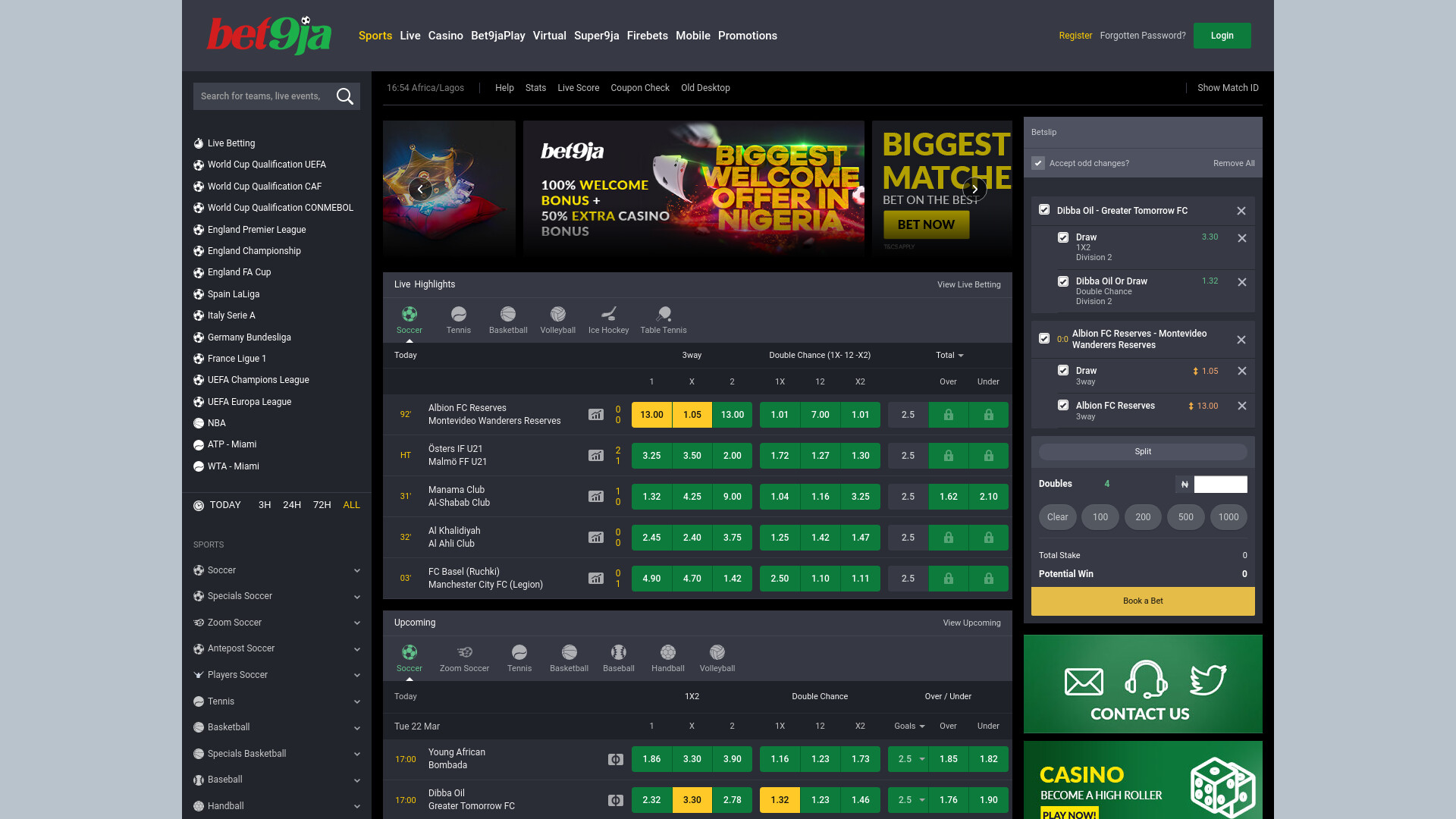Select Over 1.62 for Manama Club match
This screenshot has width=1456, height=819.
click(948, 497)
